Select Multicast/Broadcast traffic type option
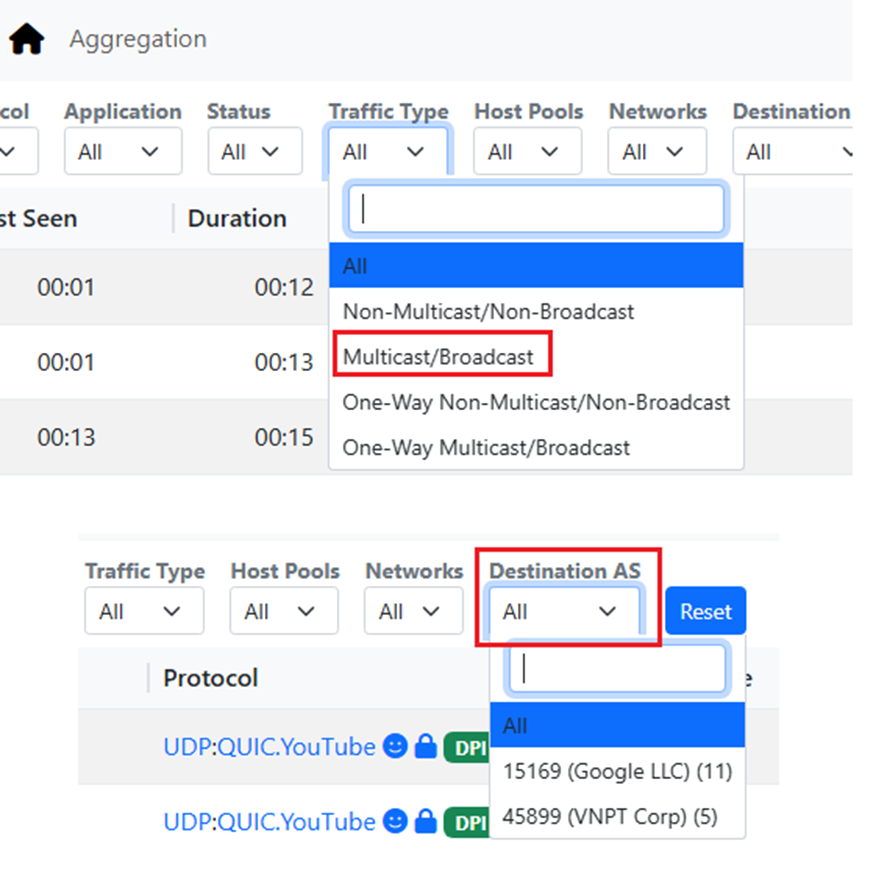Image resolution: width=887 pixels, height=874 pixels. (x=439, y=357)
